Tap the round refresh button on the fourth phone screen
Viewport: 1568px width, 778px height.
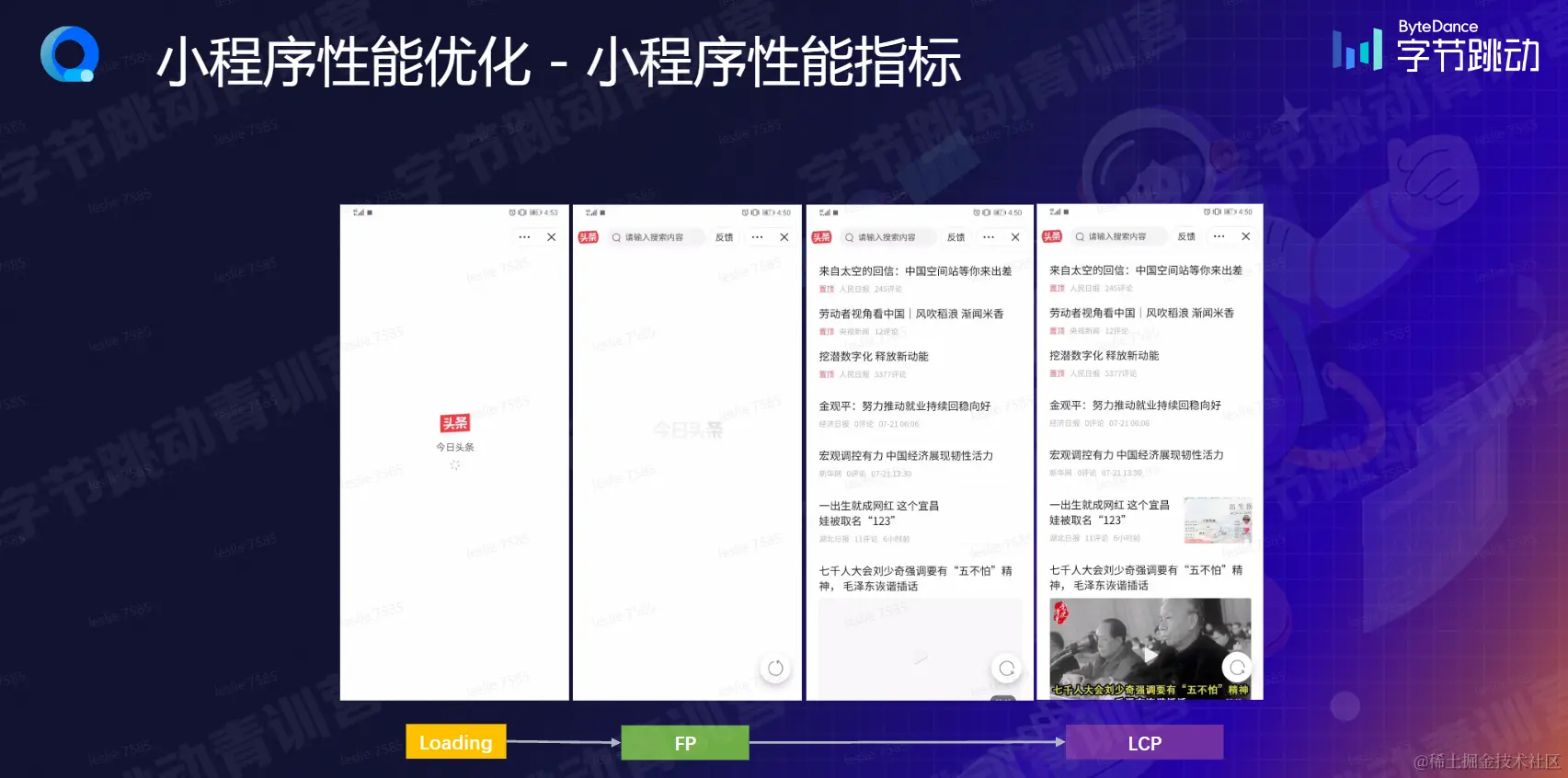1237,668
